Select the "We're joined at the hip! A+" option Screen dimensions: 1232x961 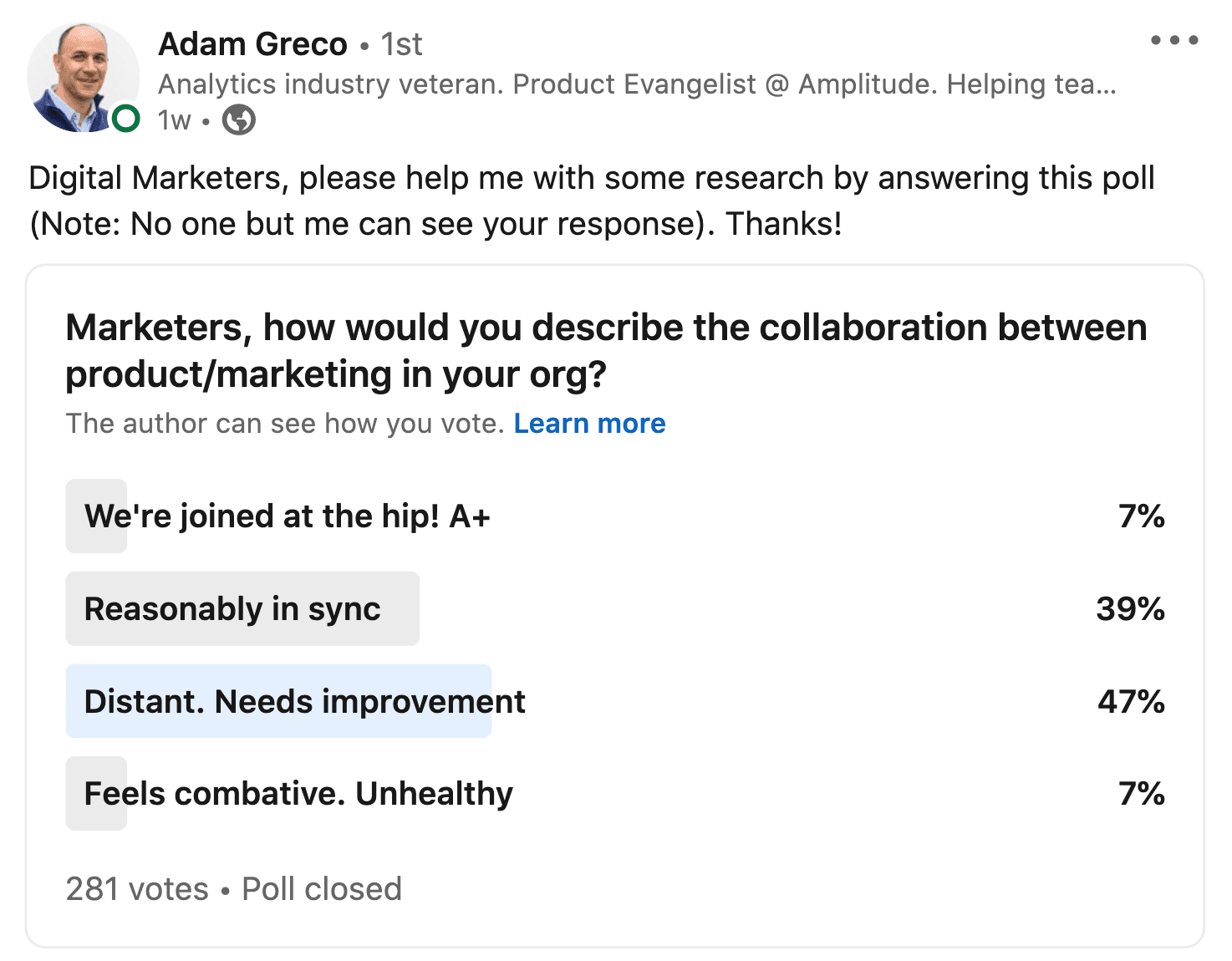287,516
